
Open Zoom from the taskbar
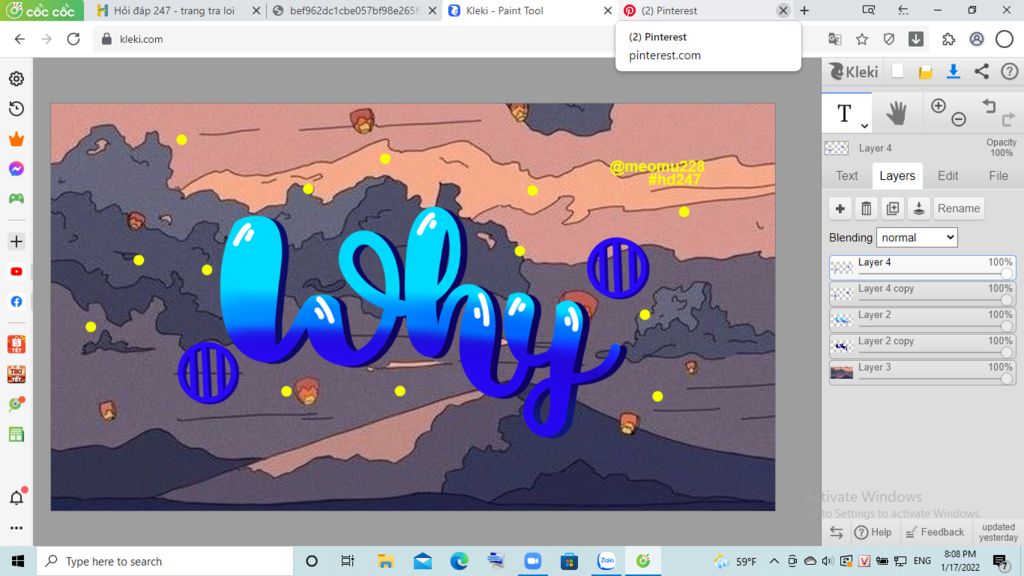click(533, 561)
